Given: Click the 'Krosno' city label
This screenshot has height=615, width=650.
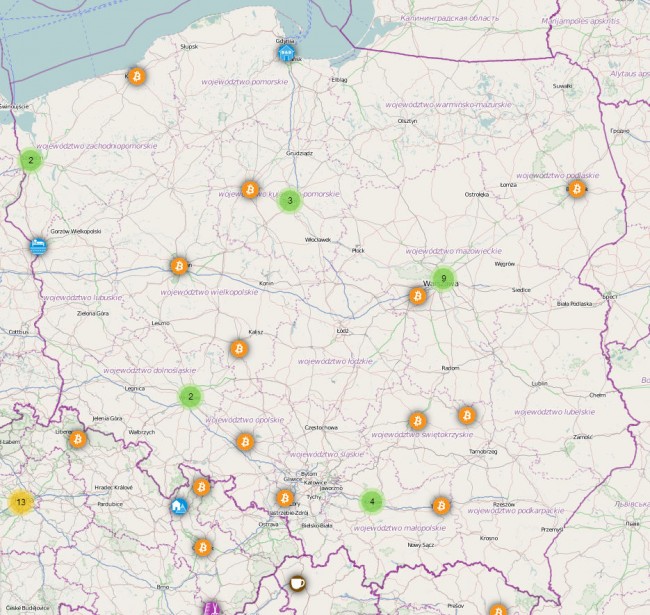Looking at the screenshot, I should click(489, 538).
